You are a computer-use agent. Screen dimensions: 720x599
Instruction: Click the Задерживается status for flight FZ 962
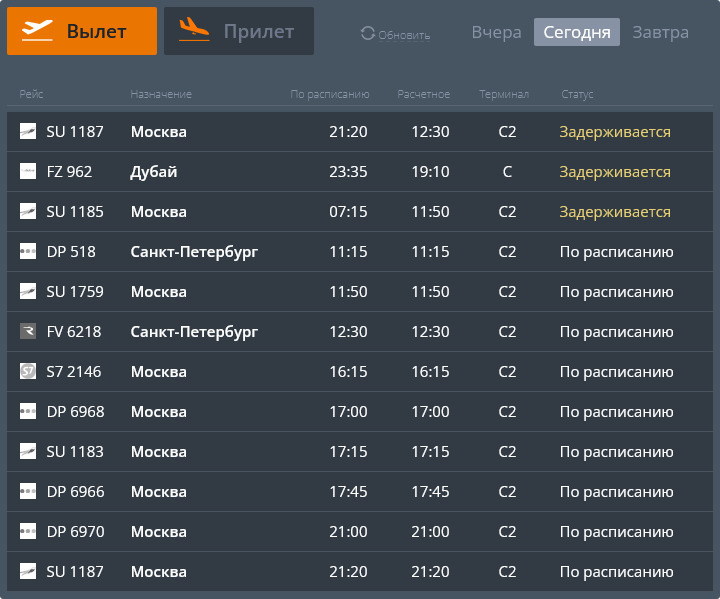[615, 172]
